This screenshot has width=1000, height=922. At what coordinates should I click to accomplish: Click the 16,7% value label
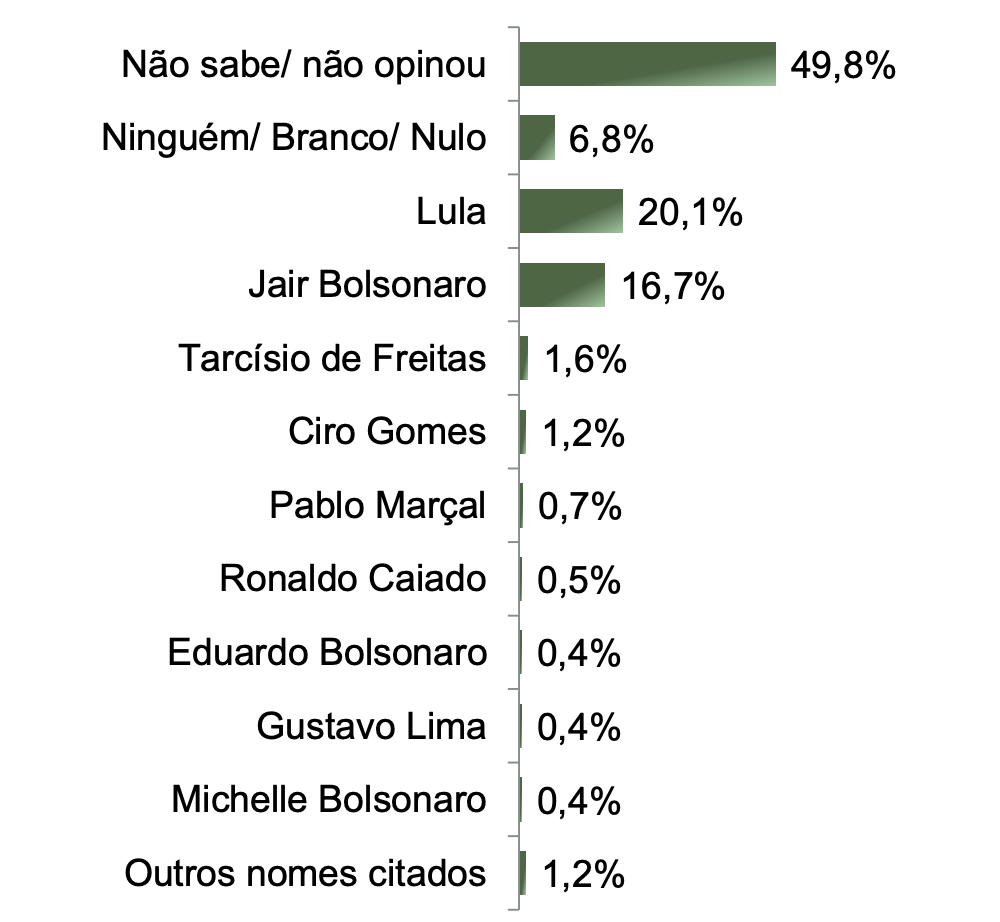point(672,286)
